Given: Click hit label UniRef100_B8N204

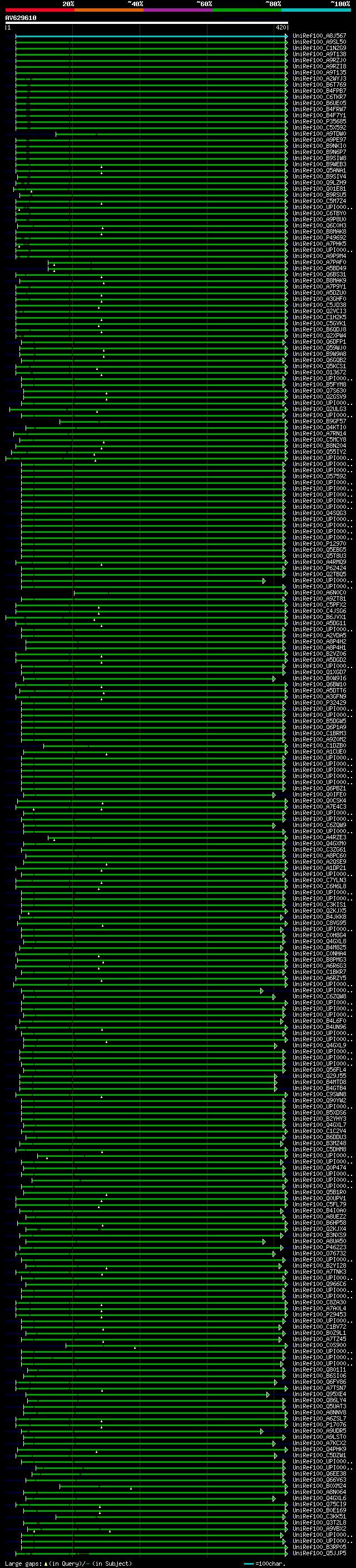Looking at the screenshot, I should click(x=319, y=446).
